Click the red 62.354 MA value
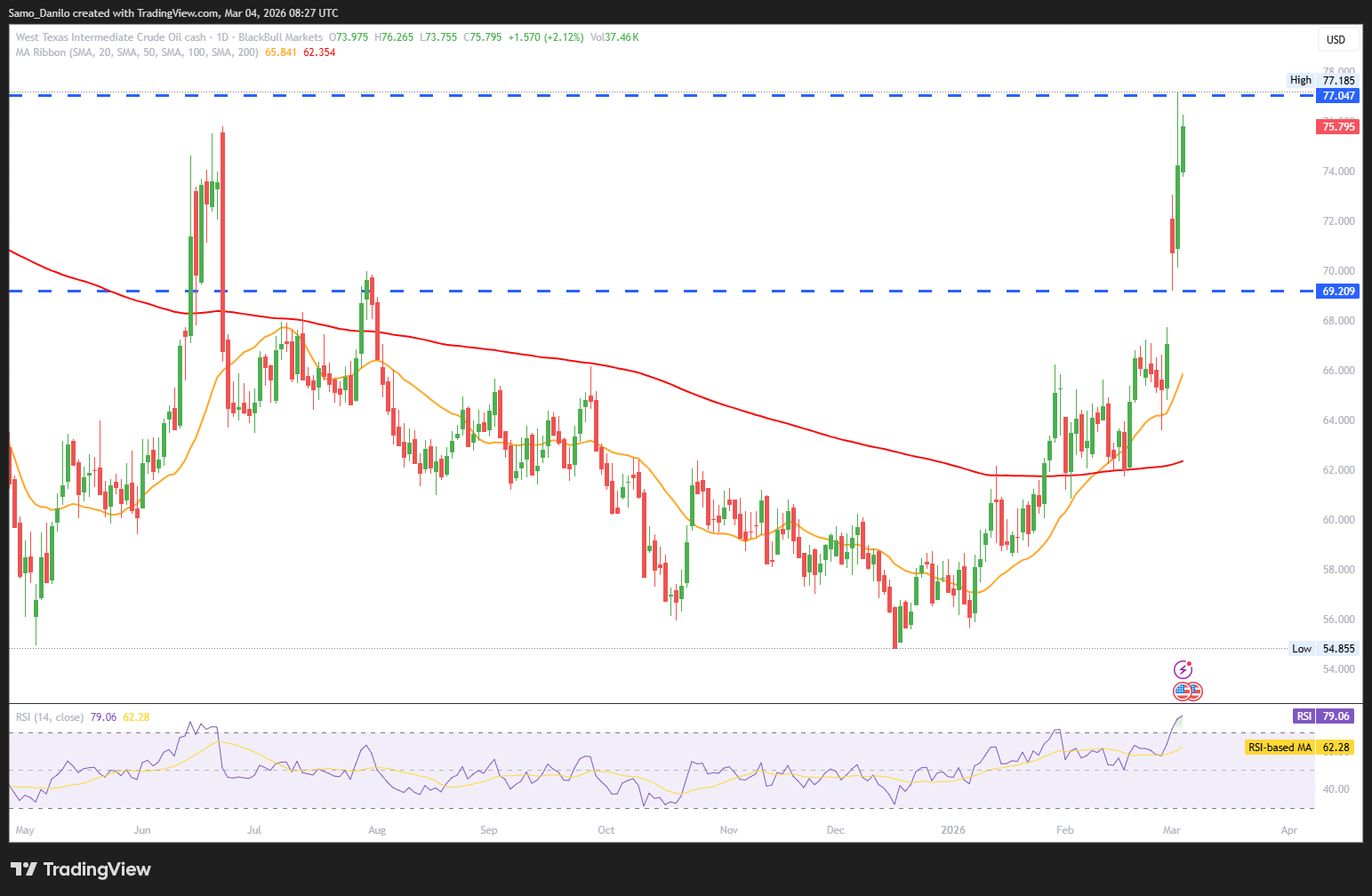This screenshot has height=896, width=1372. coord(319,52)
